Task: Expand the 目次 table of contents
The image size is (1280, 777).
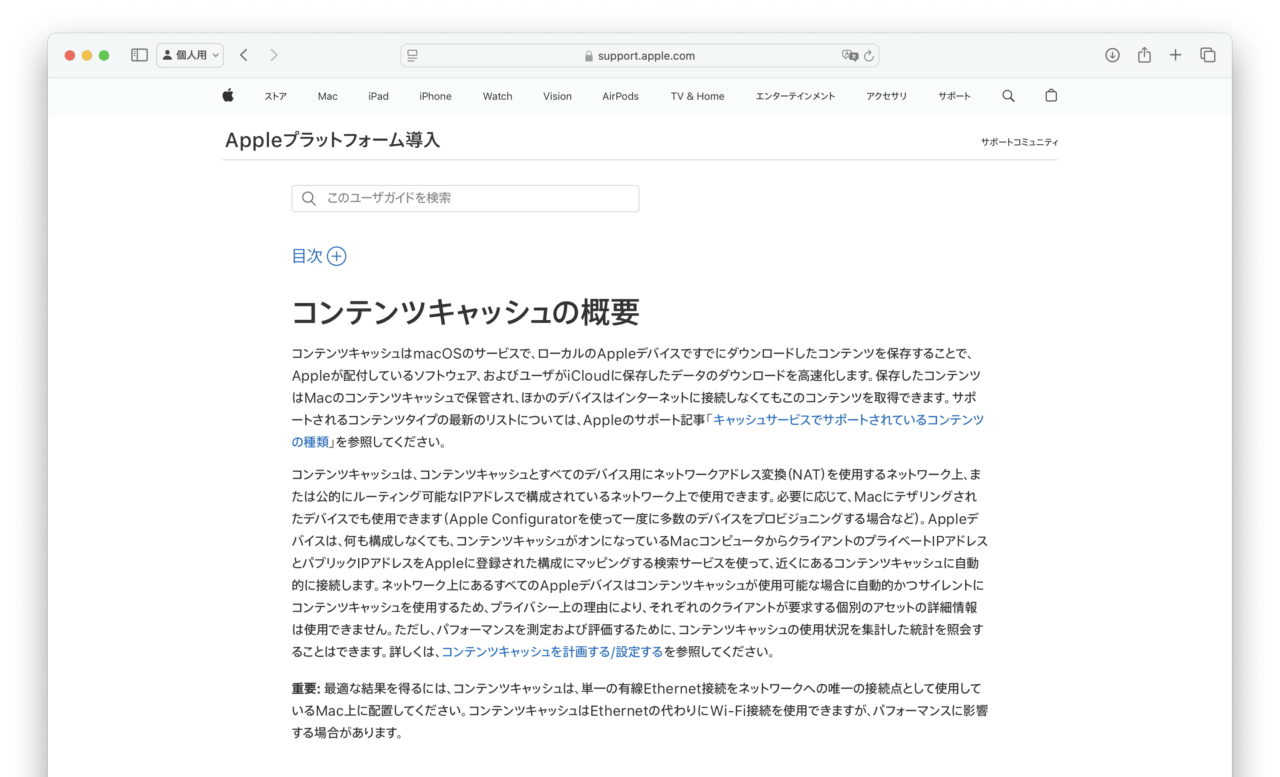Action: pyautogui.click(x=318, y=256)
